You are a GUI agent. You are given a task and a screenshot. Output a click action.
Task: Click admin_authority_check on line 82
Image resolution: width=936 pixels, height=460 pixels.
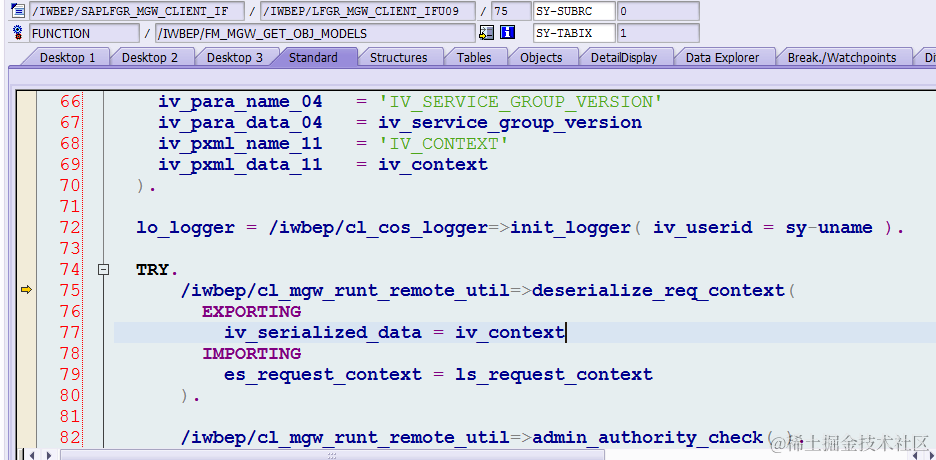[x=647, y=437]
